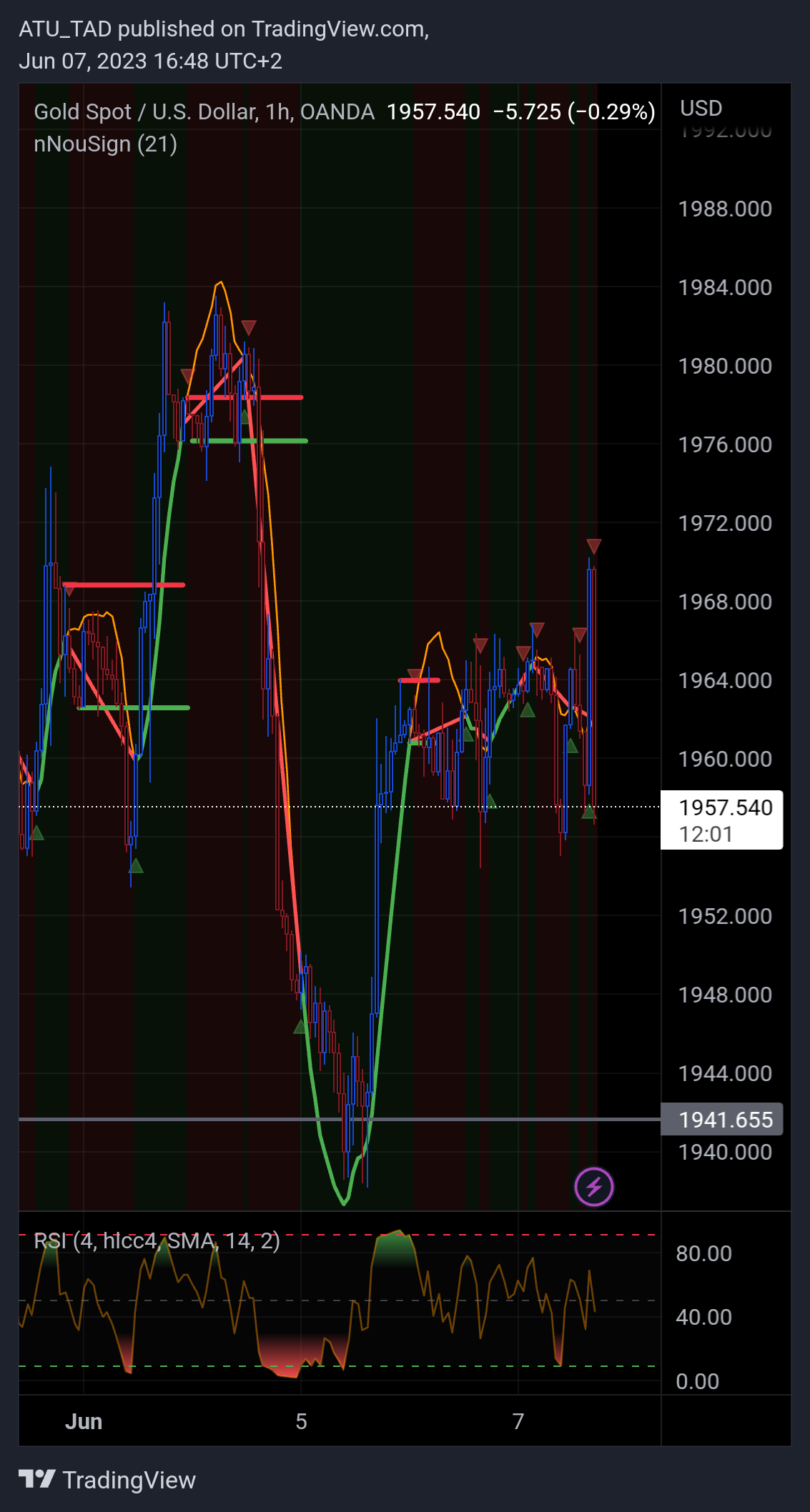Click the RSI 40.00 axis label
Viewport: 810px width, 1512px height.
click(703, 1317)
